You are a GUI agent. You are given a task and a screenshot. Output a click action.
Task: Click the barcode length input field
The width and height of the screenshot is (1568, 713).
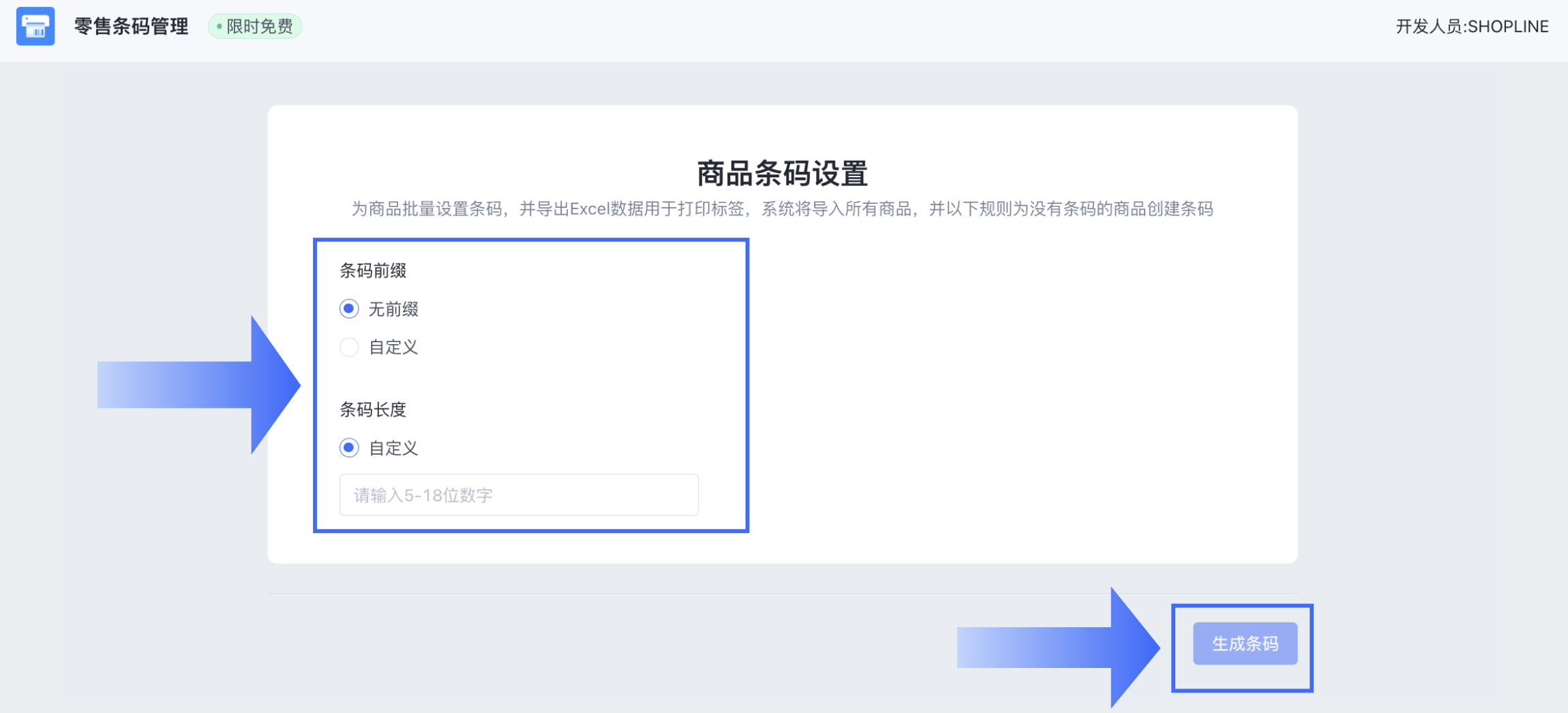tap(518, 495)
